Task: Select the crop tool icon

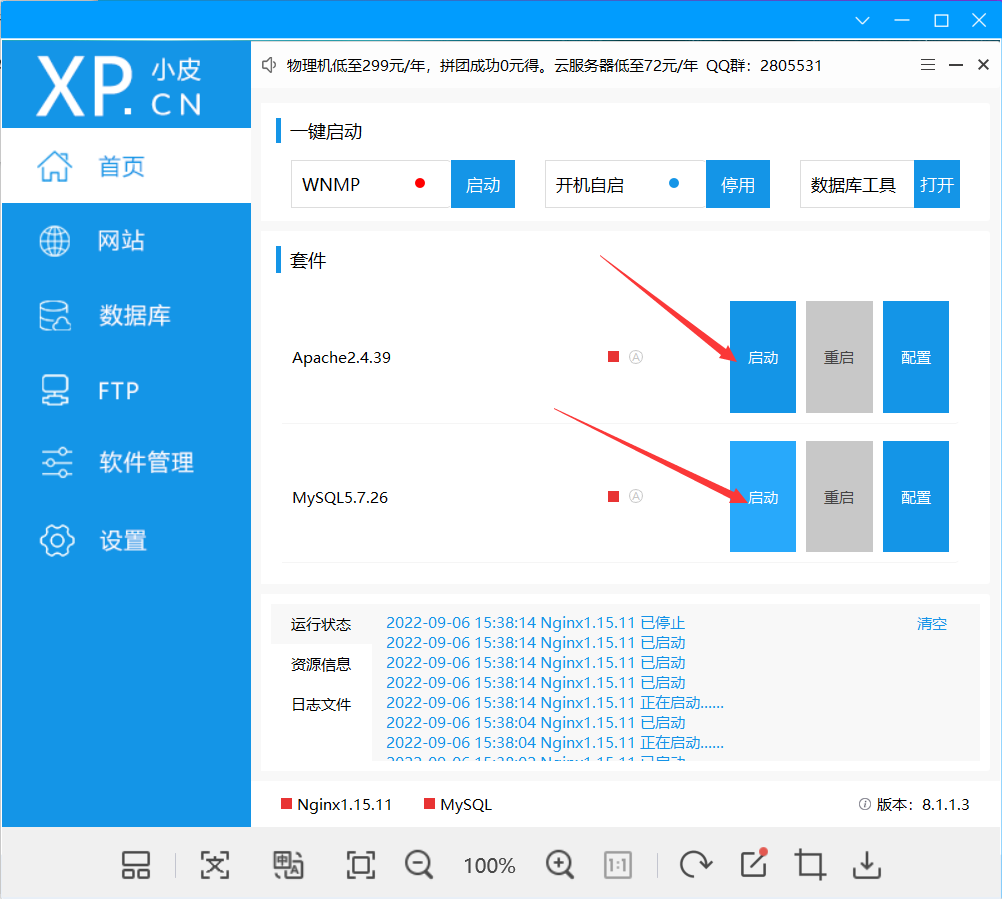Action: tap(810, 865)
